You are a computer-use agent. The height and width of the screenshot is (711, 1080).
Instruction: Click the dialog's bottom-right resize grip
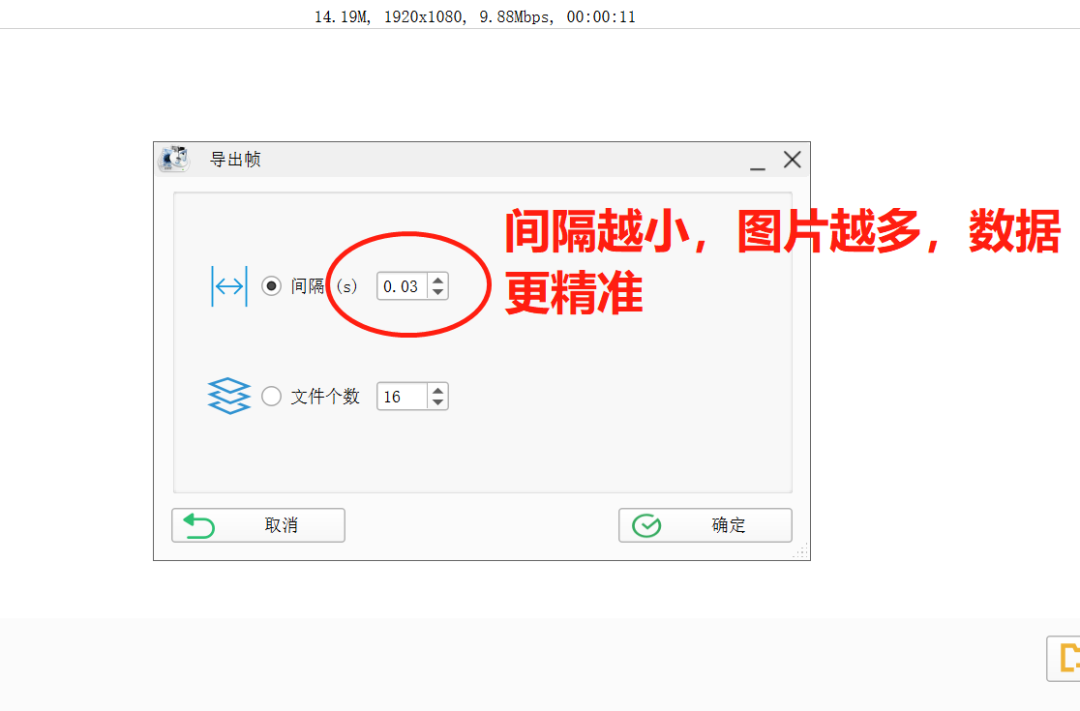click(x=801, y=551)
